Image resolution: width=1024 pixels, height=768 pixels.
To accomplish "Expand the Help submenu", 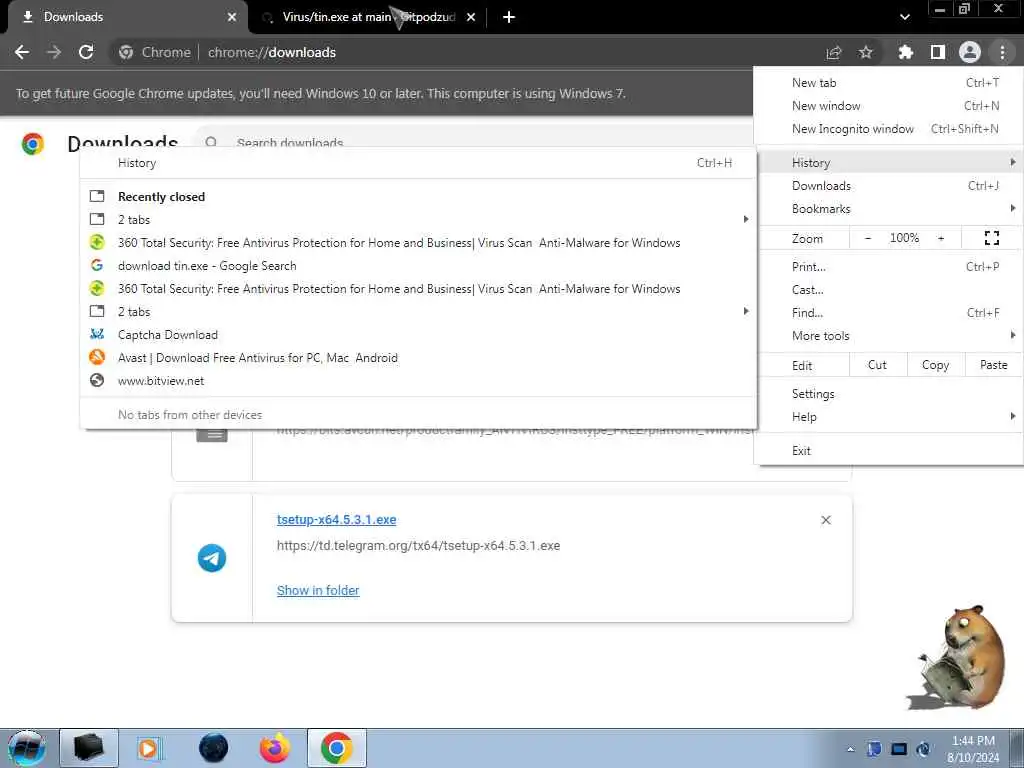I will [888, 417].
